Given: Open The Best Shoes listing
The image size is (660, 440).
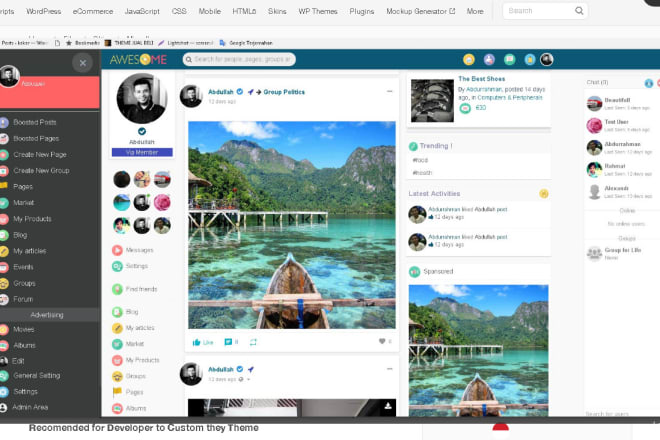Looking at the screenshot, I should (x=482, y=79).
